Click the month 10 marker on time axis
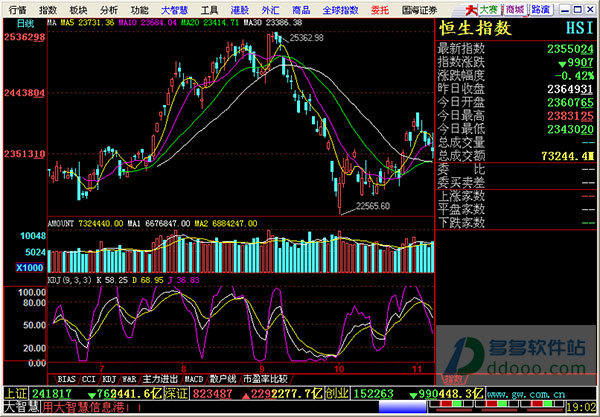Screen dimensions: 600x417 [x=339, y=369]
